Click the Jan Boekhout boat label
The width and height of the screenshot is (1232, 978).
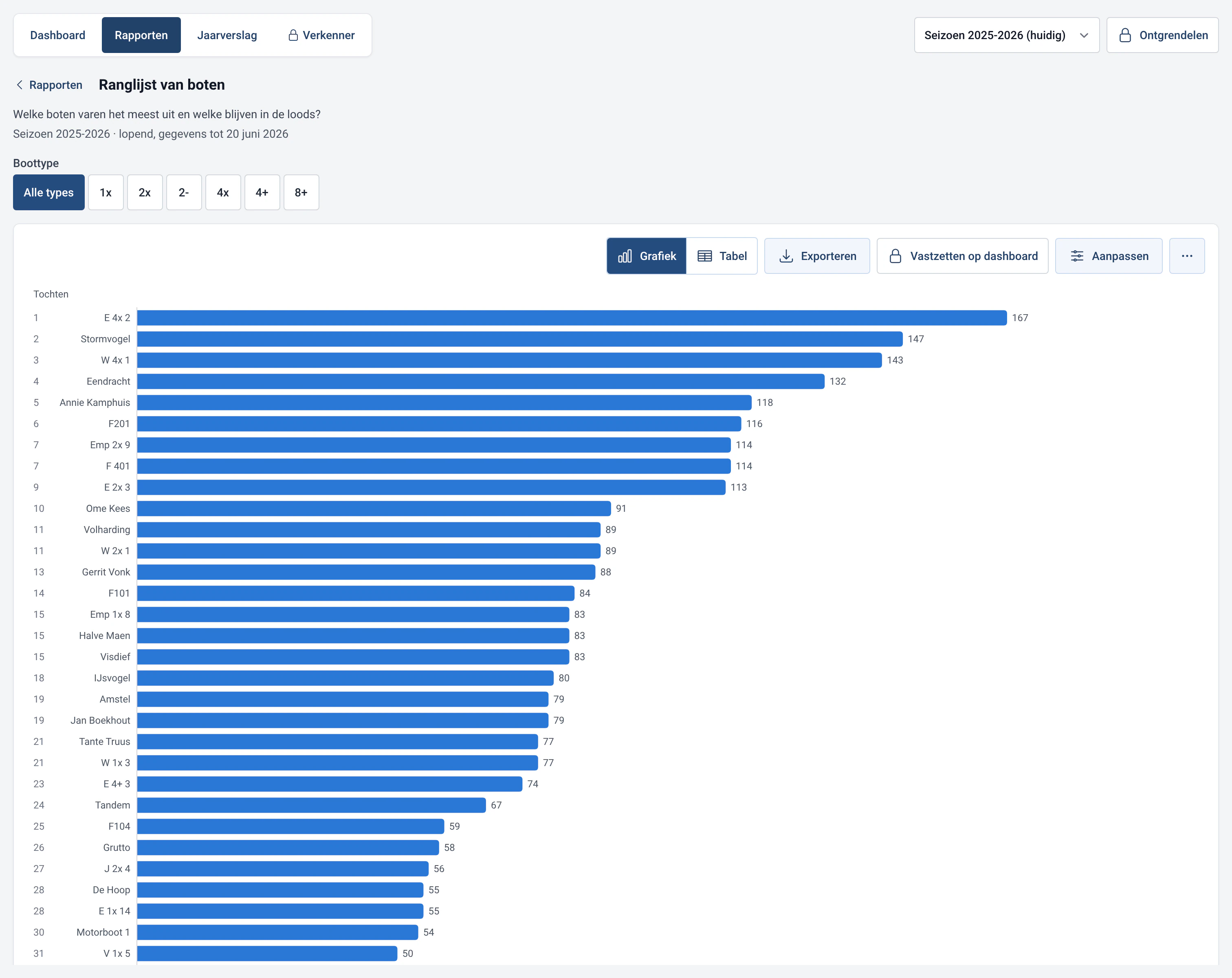pos(101,720)
